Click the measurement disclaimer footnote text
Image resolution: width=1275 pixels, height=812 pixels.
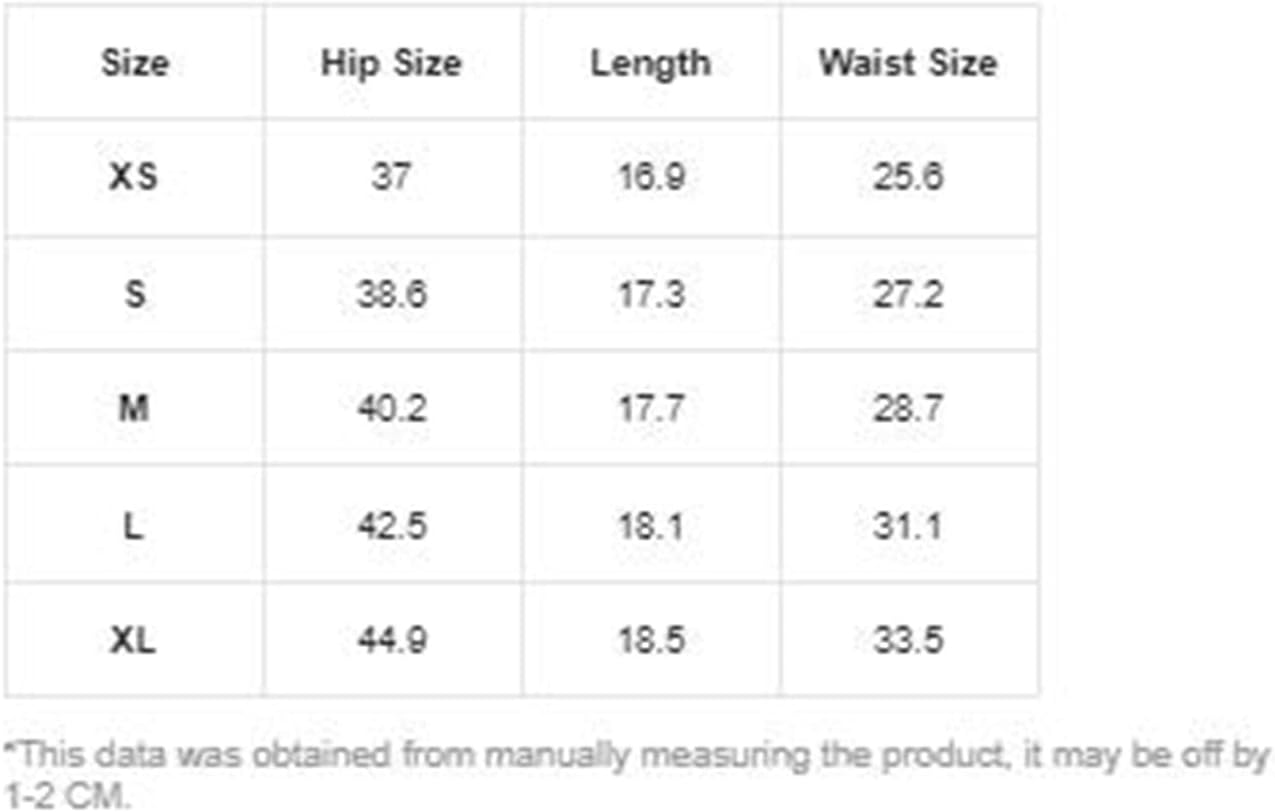coord(637,774)
